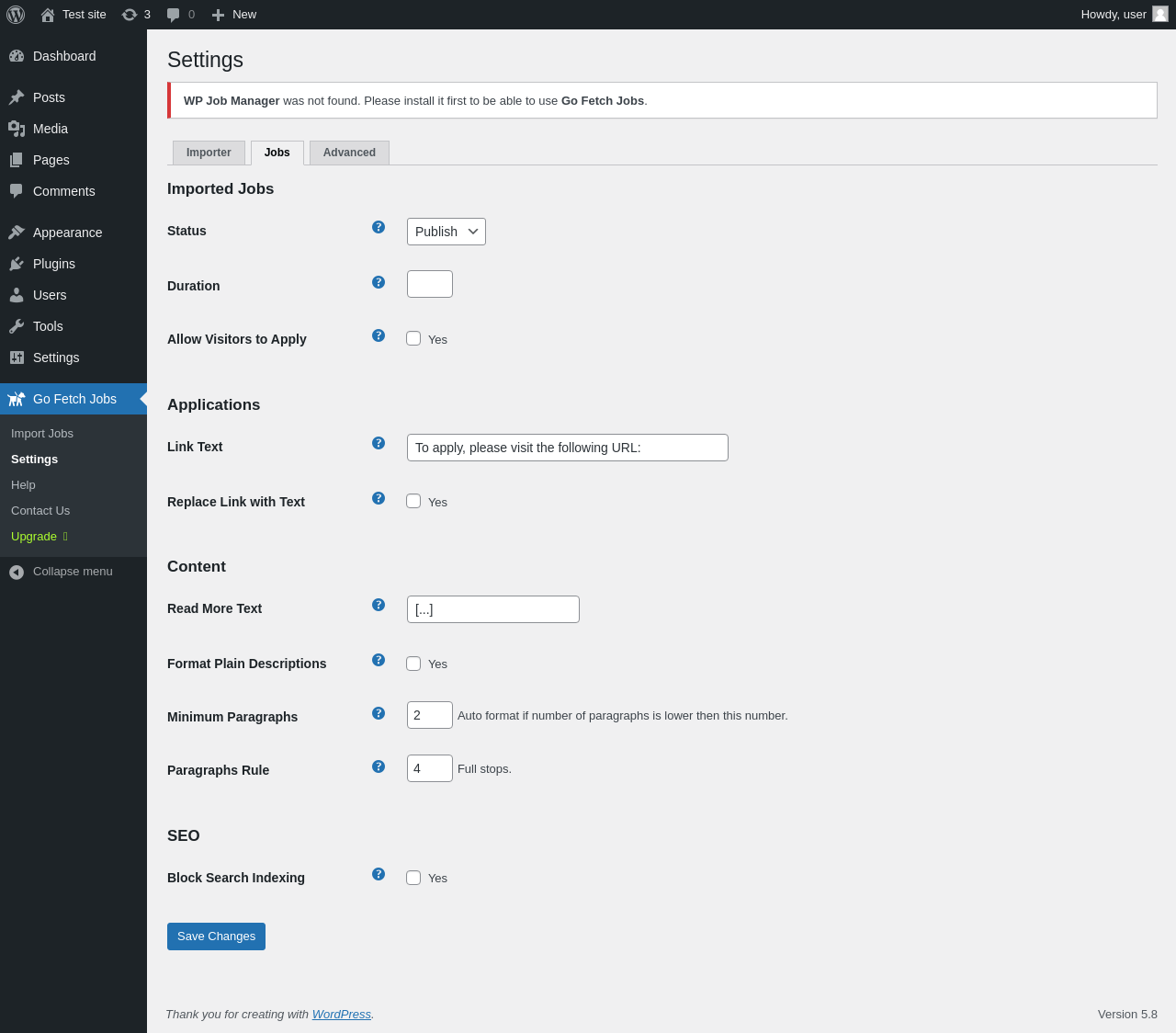Click the Plugins plug icon
Screen dimensions: 1176x1033
(x=17, y=264)
